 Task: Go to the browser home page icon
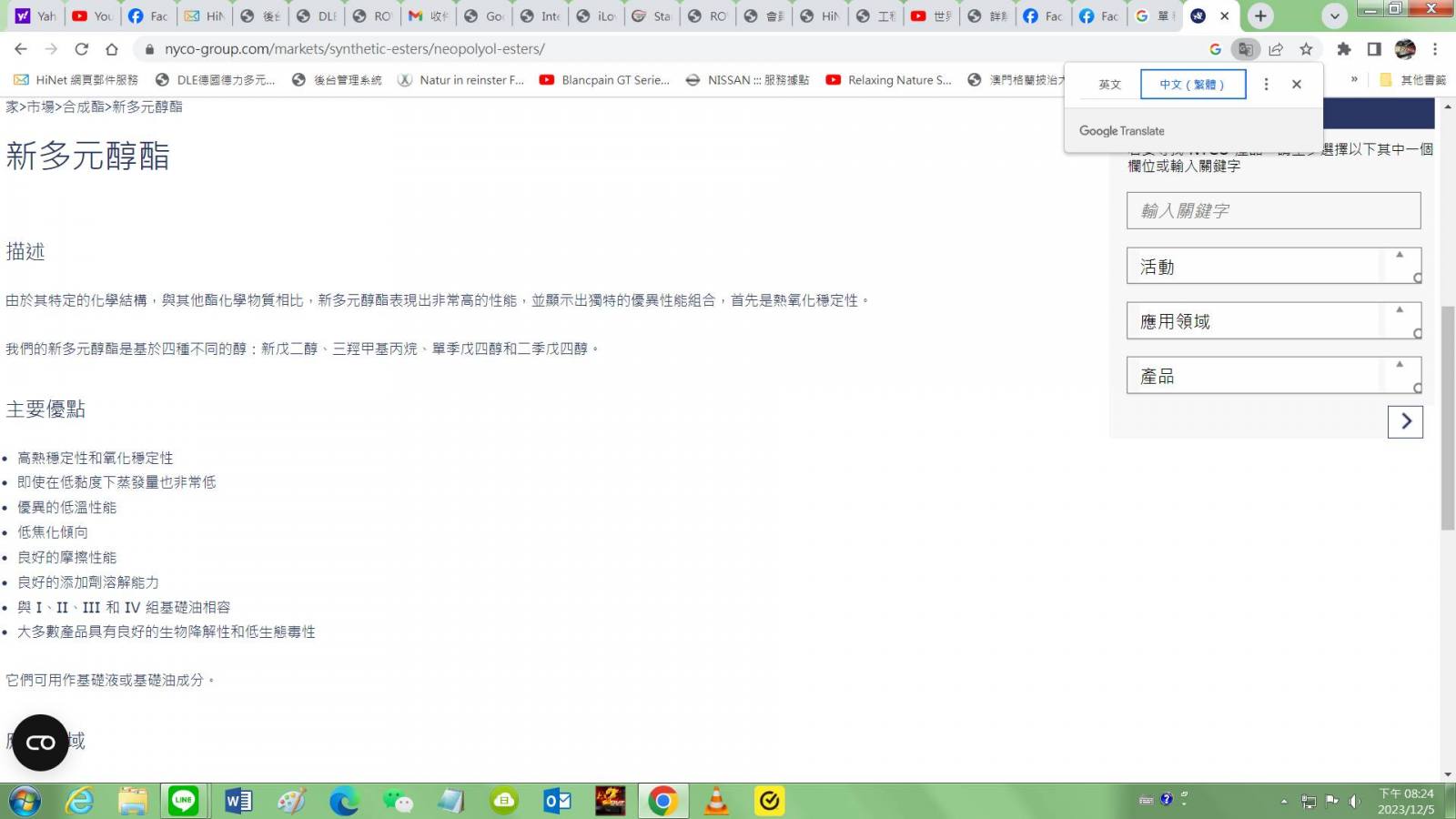click(111, 49)
